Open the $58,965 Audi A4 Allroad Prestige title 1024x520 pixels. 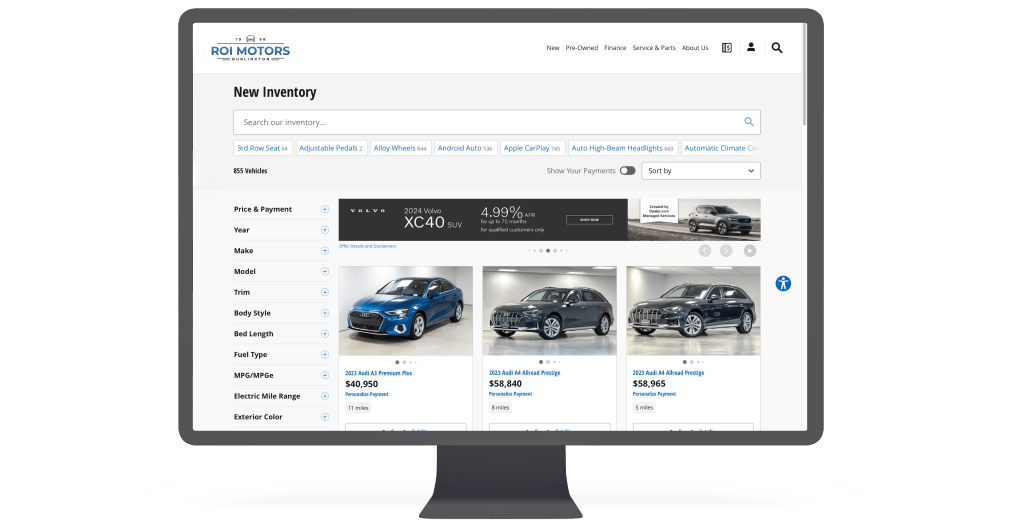tap(668, 373)
